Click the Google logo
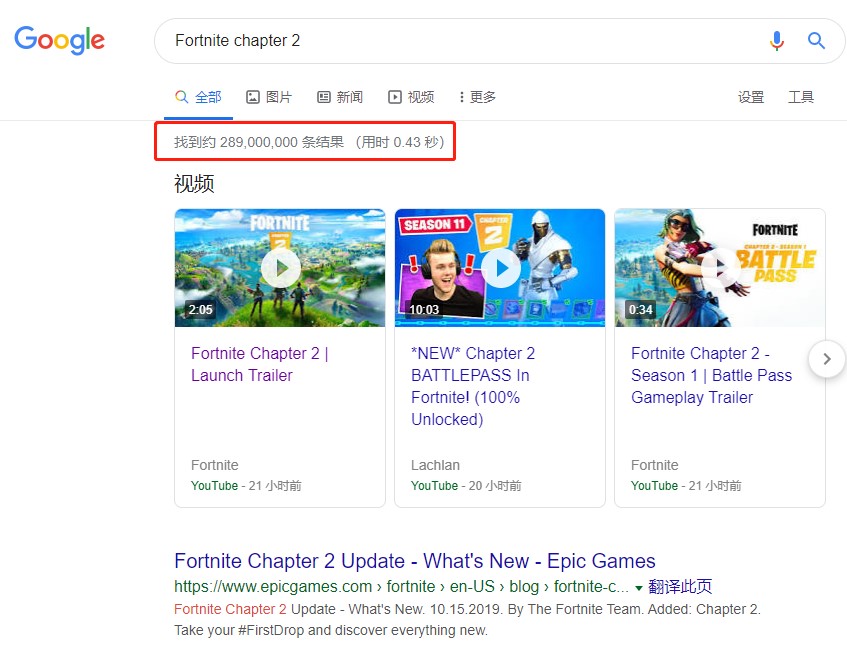 [x=59, y=40]
